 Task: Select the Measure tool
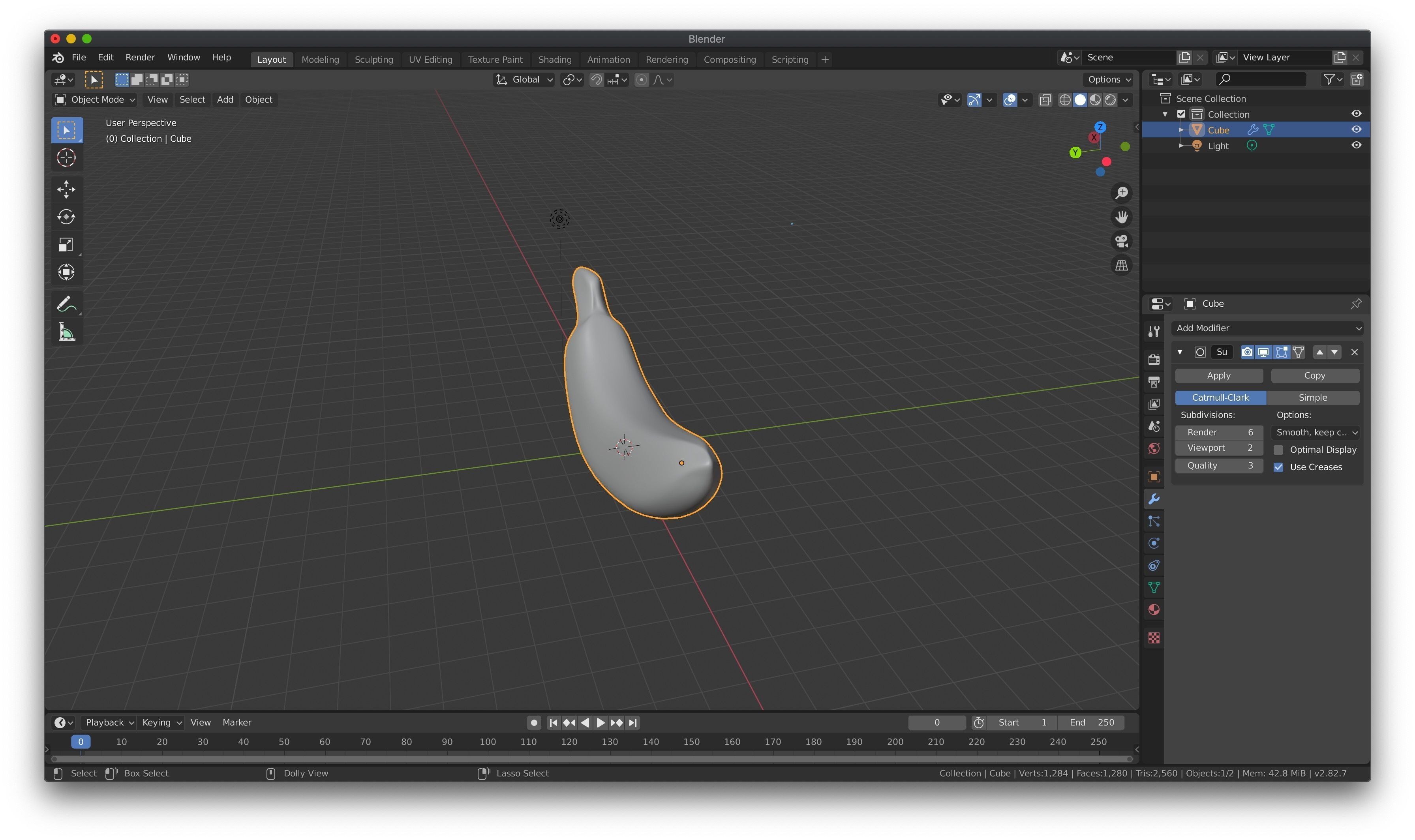tap(66, 332)
